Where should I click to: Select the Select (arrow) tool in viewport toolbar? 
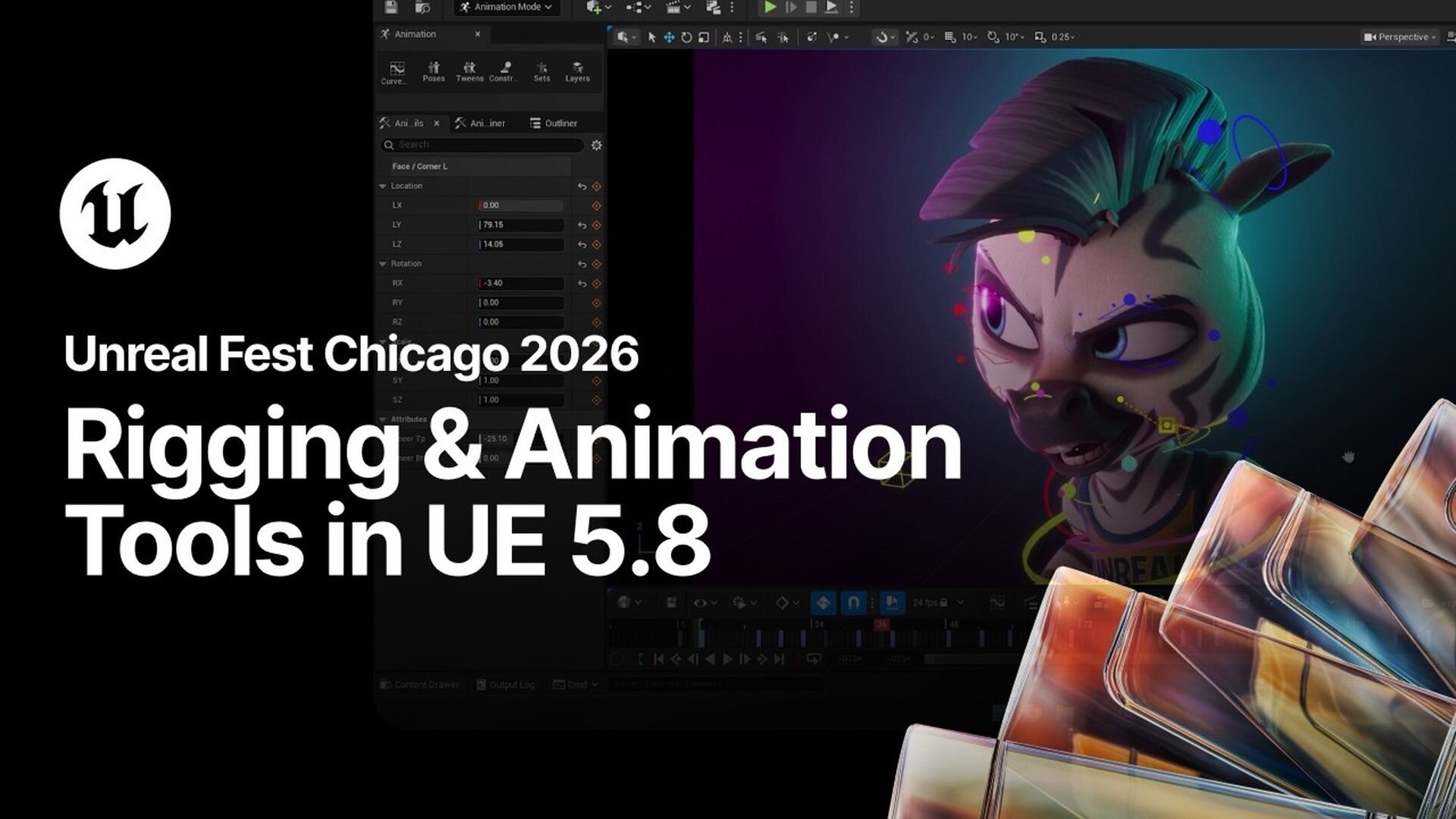651,37
